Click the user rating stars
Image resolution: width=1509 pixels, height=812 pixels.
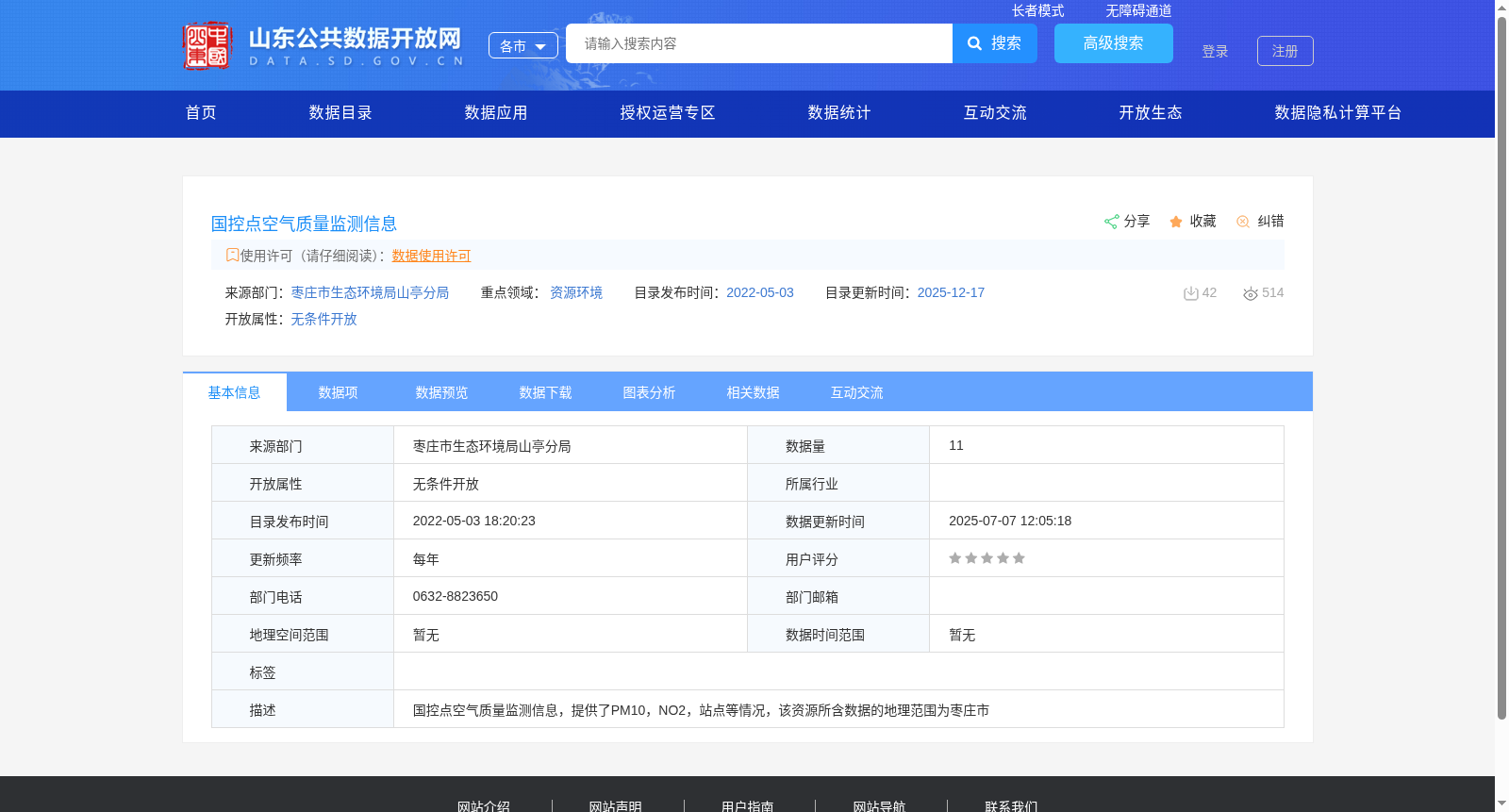click(987, 558)
